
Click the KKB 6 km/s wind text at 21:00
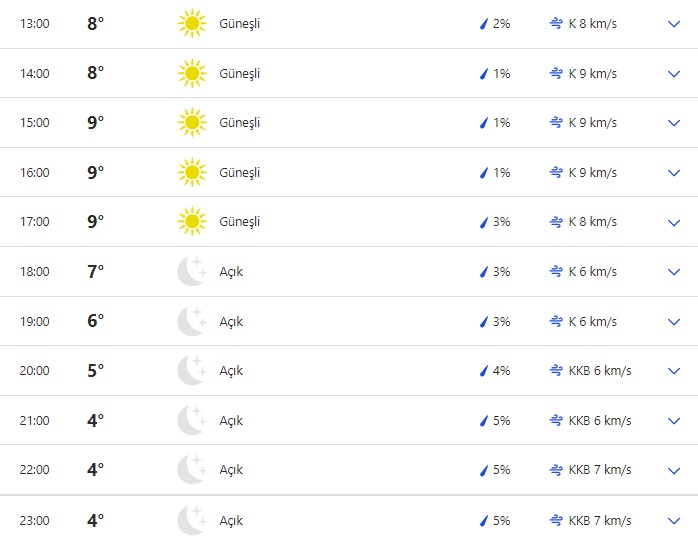tap(600, 421)
